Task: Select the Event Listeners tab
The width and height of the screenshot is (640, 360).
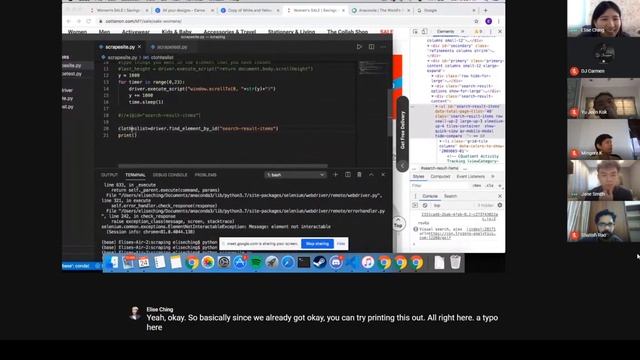Action: tap(470, 176)
